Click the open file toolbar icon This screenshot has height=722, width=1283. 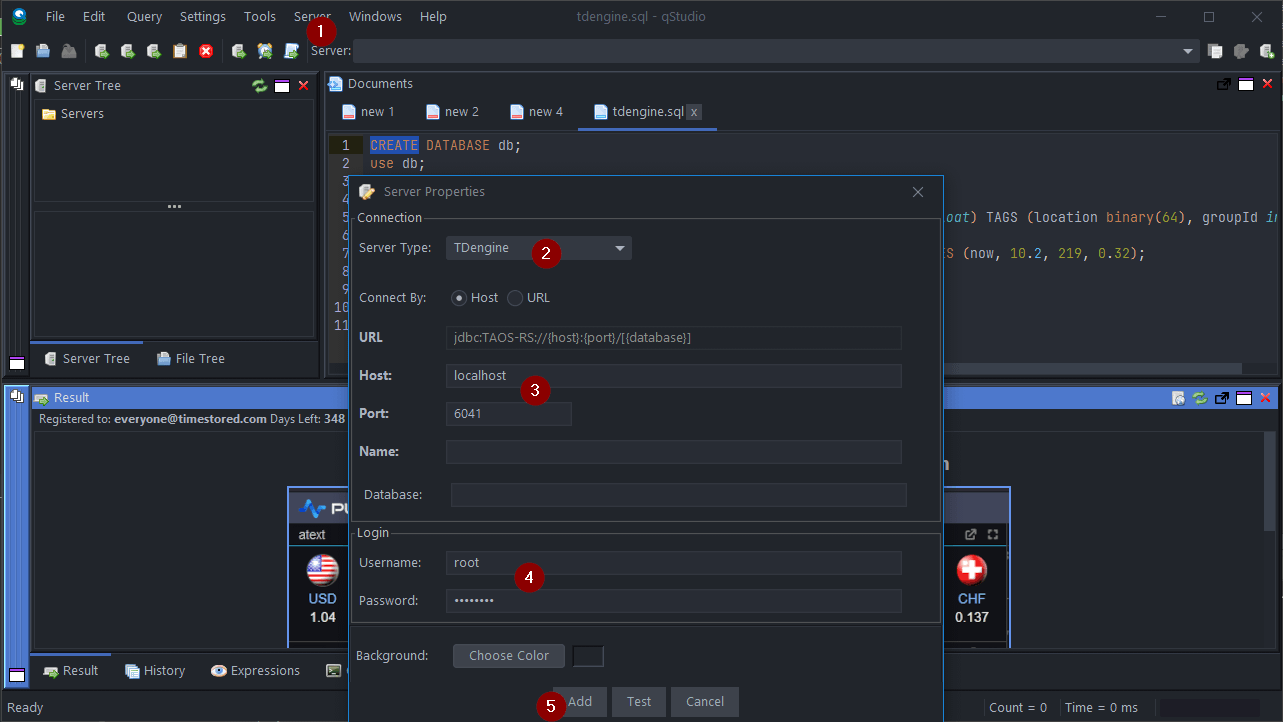tap(43, 51)
